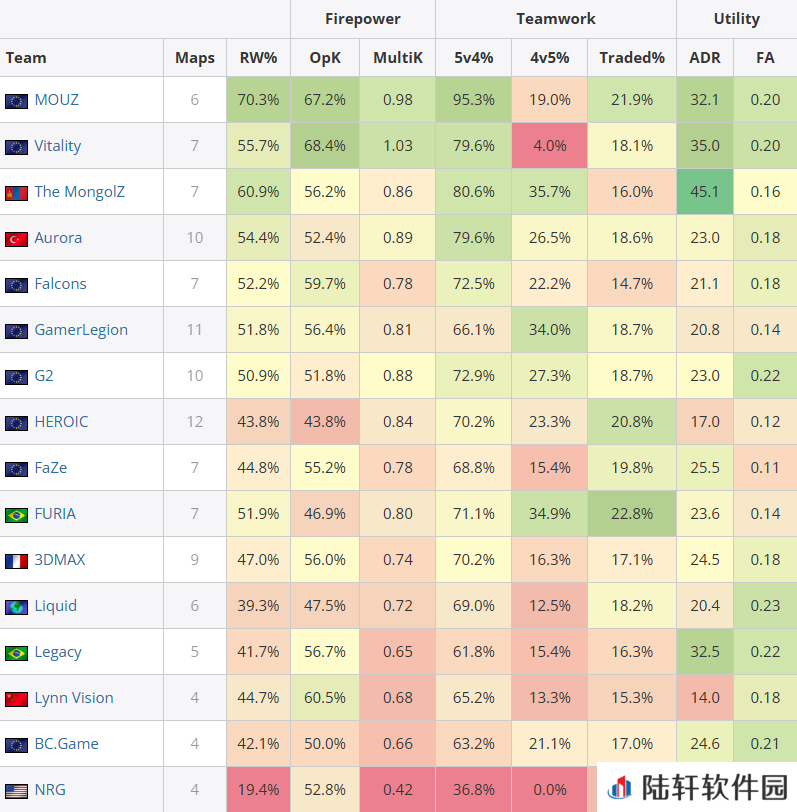797x812 pixels.
Task: Select The MongolZ ADR value 45.1
Action: (x=705, y=192)
